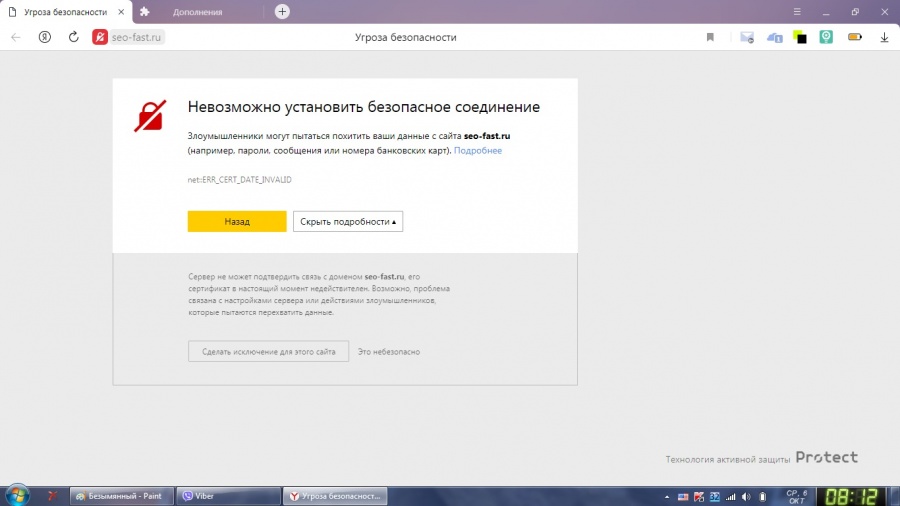Click the heading Невозможно установить безопасное соединение

pos(363,107)
